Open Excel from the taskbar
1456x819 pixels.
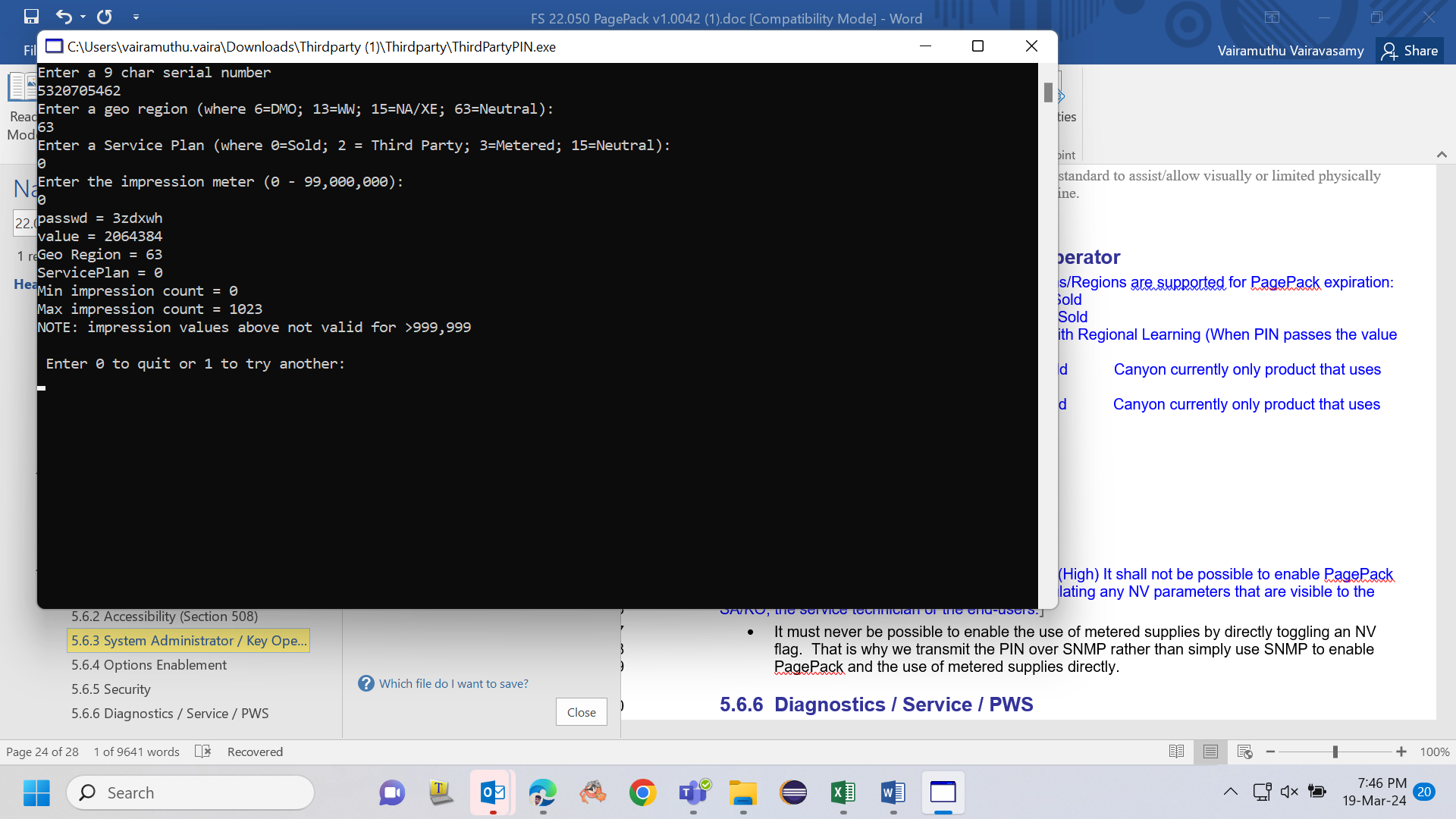pyautogui.click(x=843, y=793)
